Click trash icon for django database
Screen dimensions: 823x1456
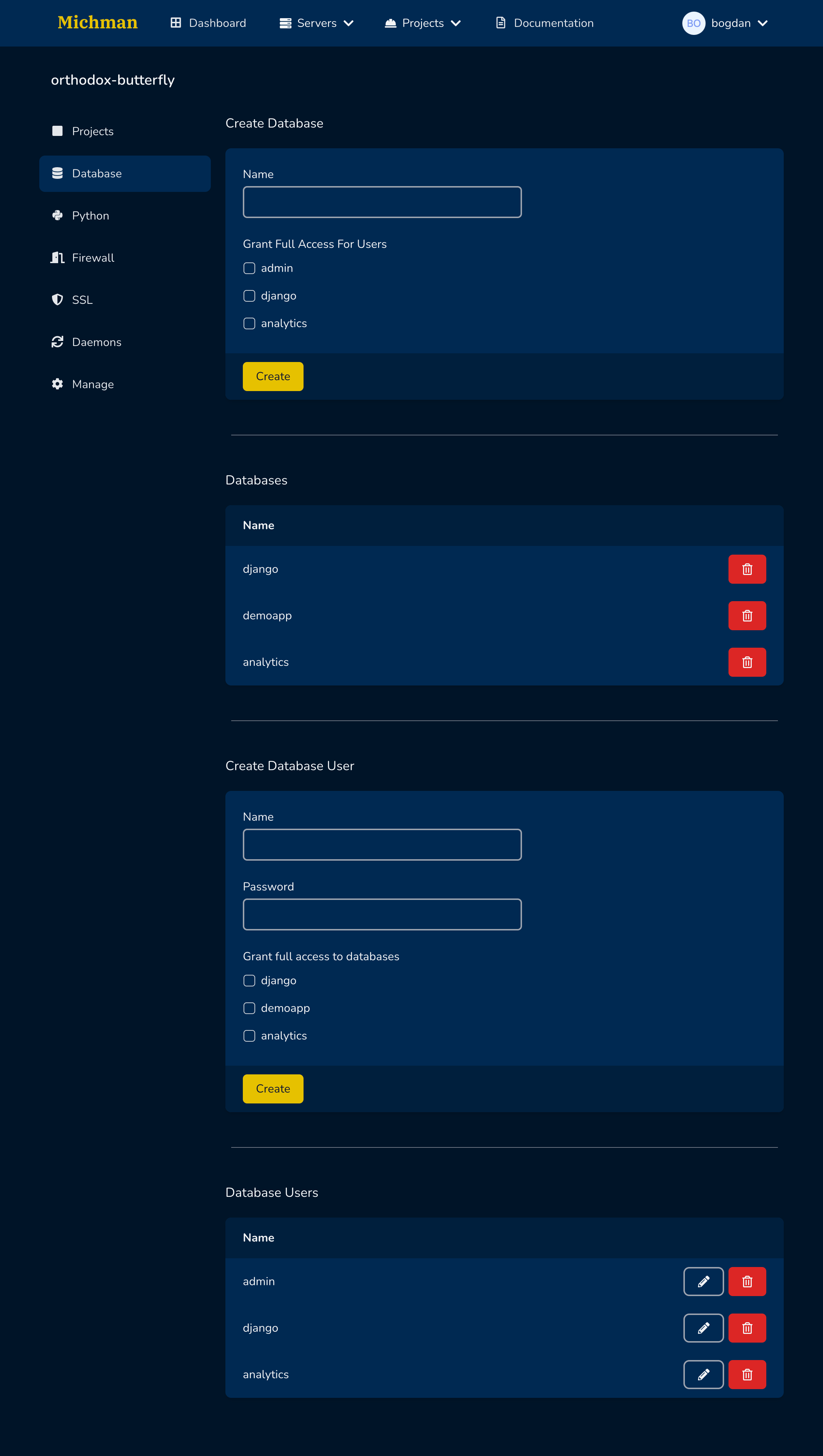(x=747, y=569)
